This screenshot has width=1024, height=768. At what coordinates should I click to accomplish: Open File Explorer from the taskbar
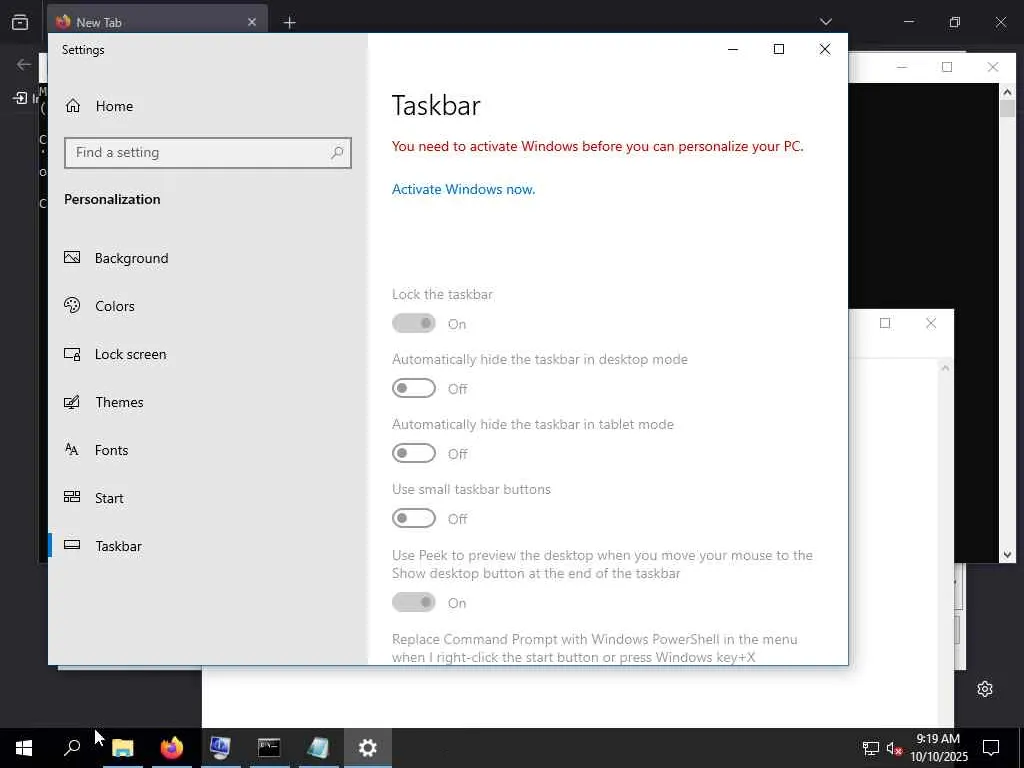click(122, 748)
